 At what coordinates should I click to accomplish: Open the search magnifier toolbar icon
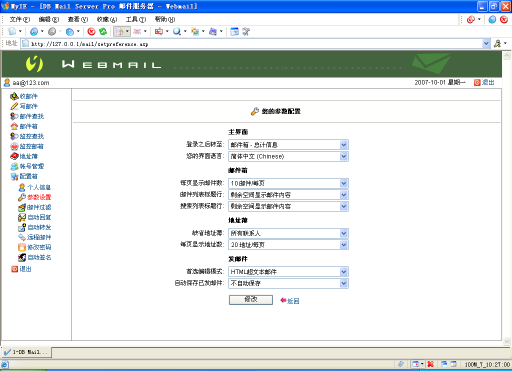tap(177, 32)
